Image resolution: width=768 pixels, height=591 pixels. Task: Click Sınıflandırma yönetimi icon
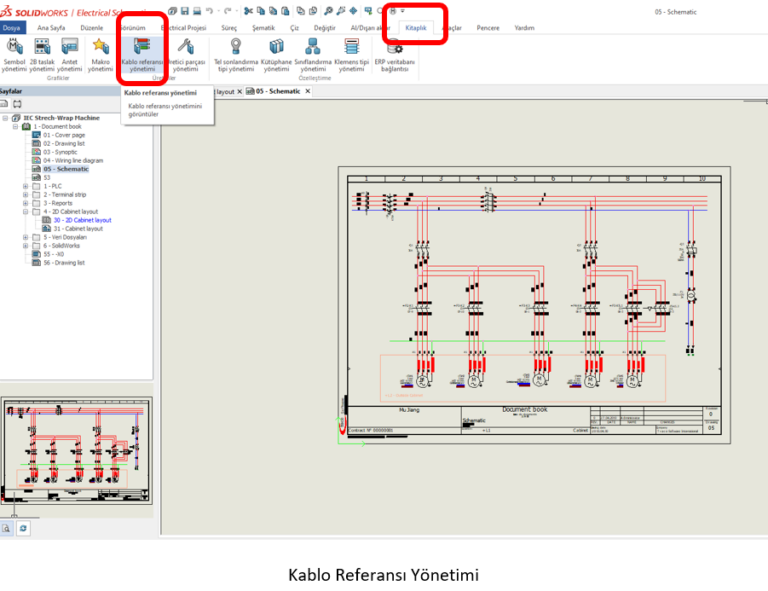point(311,55)
